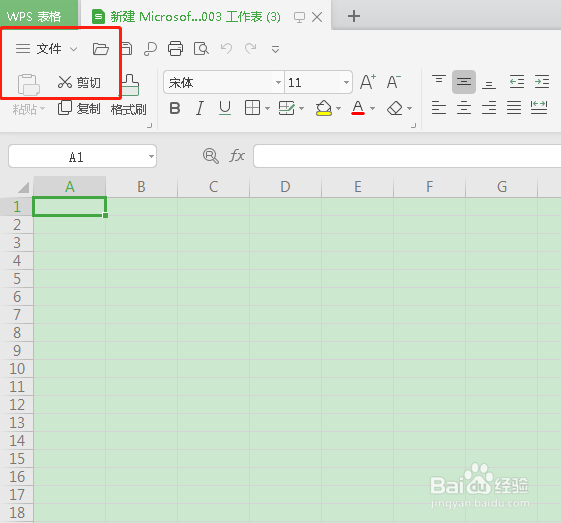This screenshot has width=561, height=523.
Task: Click the monitor icon on document tab
Action: pos(299,17)
